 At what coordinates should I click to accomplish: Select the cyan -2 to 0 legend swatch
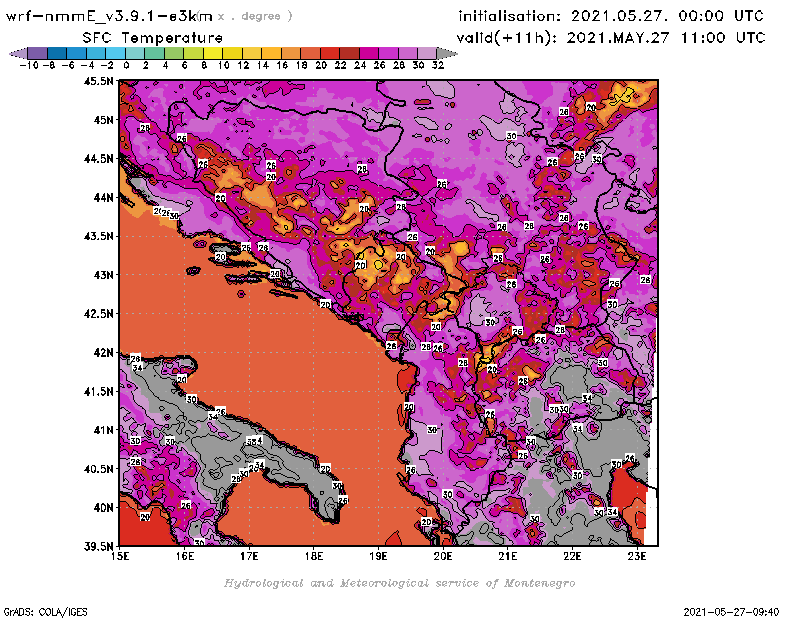pyautogui.click(x=115, y=53)
